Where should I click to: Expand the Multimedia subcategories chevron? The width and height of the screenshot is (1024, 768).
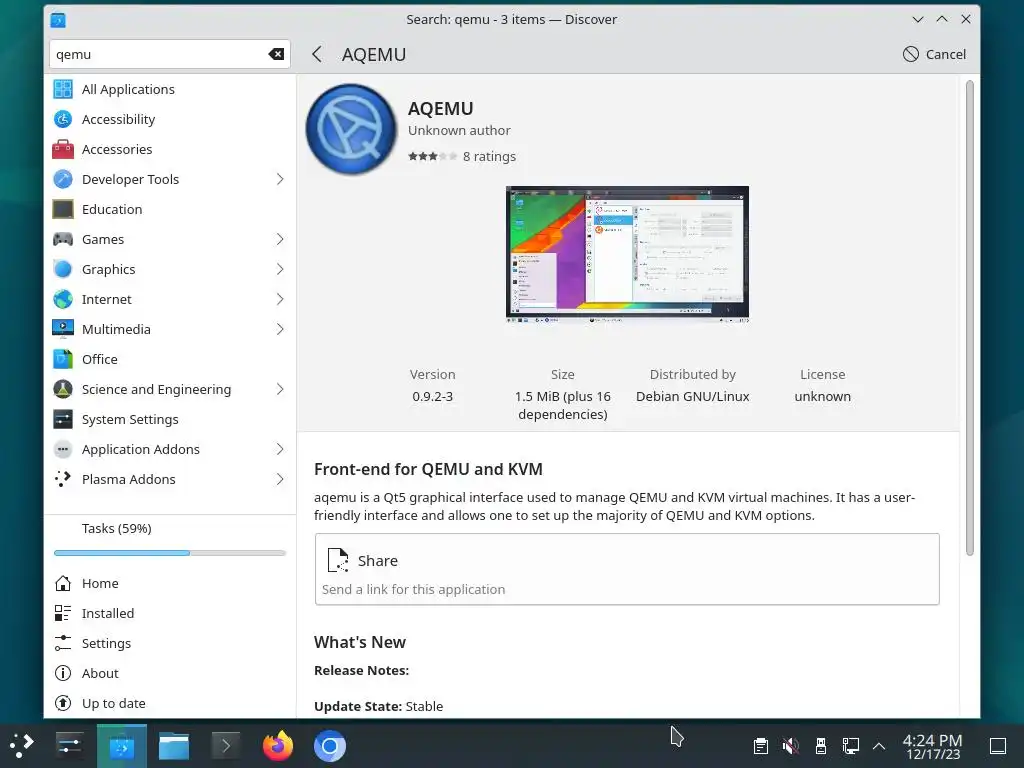click(x=280, y=329)
